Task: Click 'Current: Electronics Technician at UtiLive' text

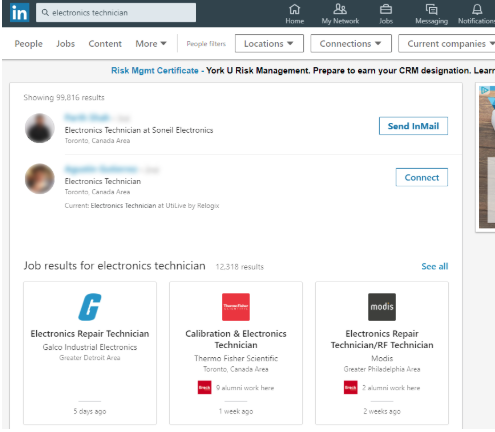Action: (142, 206)
